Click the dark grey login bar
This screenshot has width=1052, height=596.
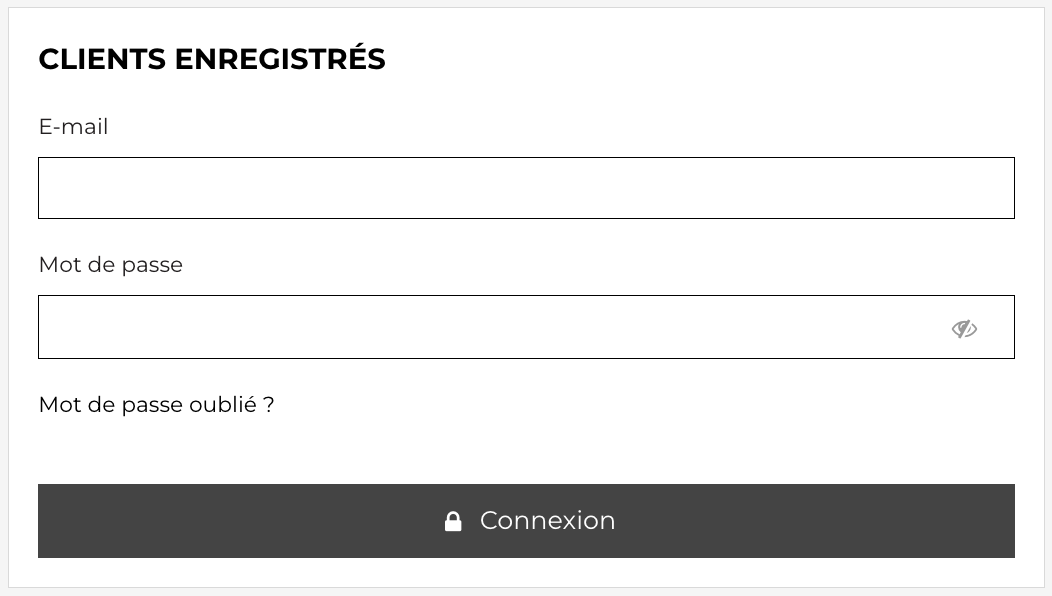[x=526, y=521]
